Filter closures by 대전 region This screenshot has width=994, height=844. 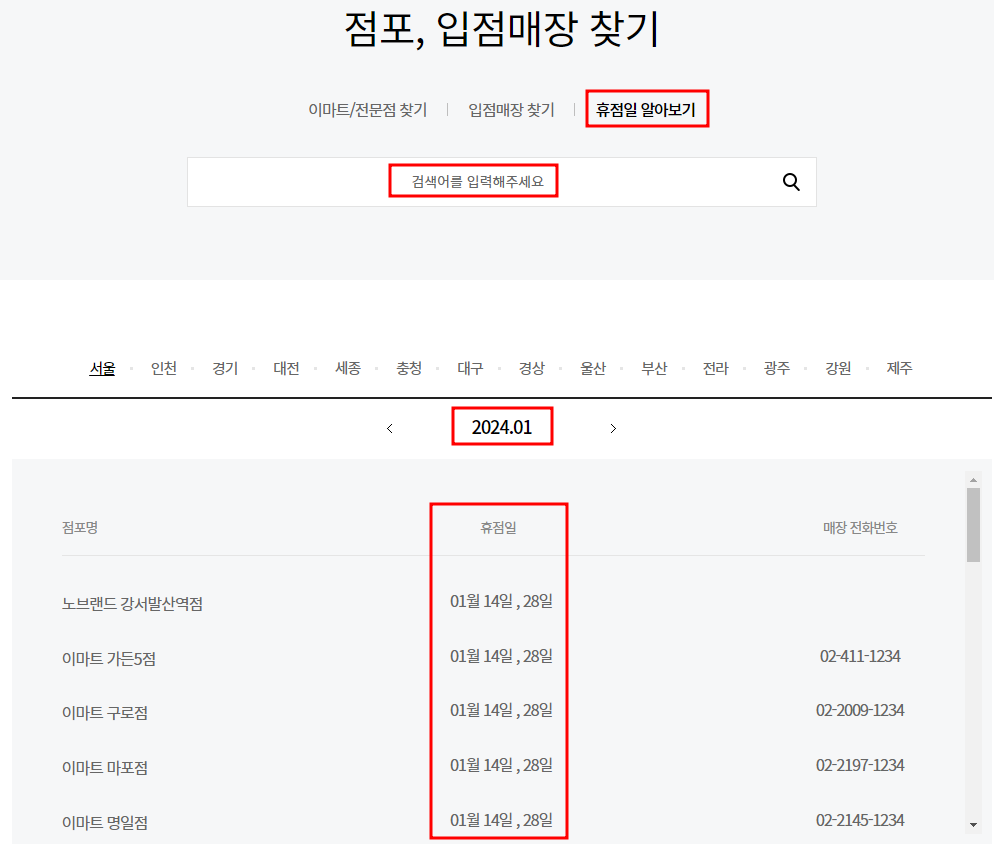[286, 367]
